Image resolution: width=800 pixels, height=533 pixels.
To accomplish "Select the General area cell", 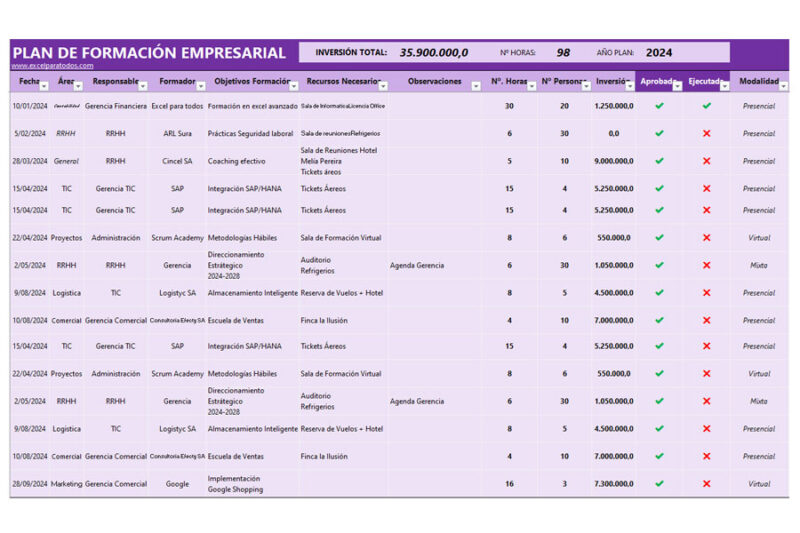I will tap(66, 161).
